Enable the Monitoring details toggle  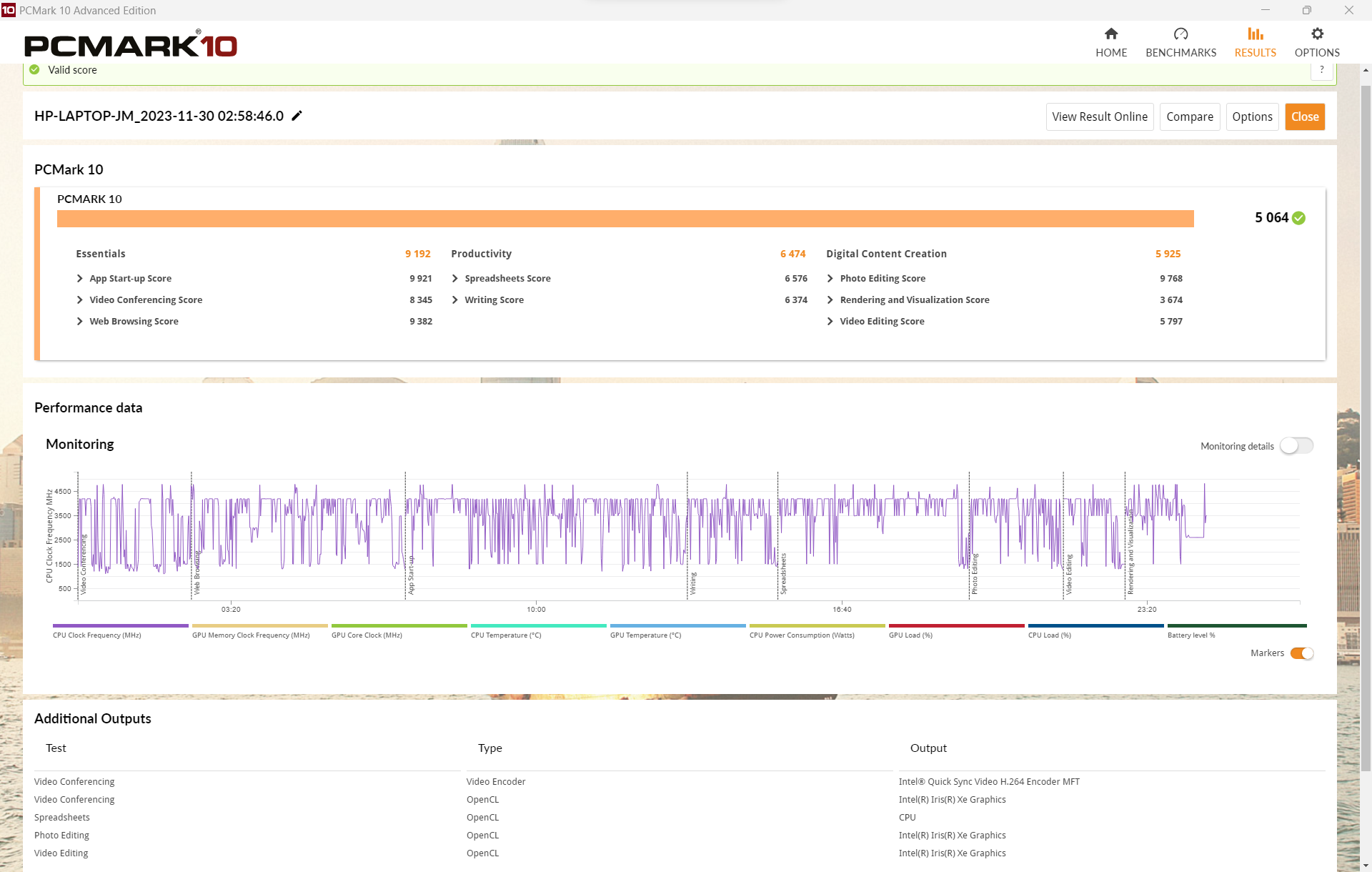tap(1296, 446)
